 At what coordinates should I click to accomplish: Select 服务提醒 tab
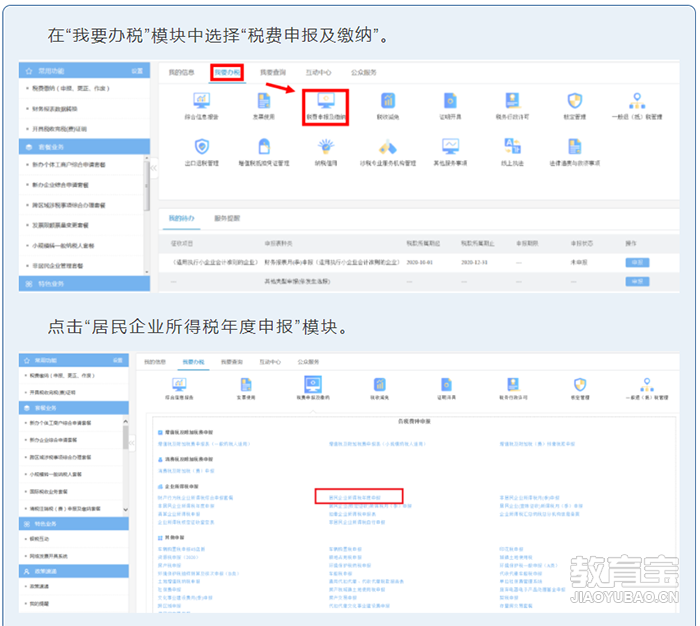[x=227, y=218]
